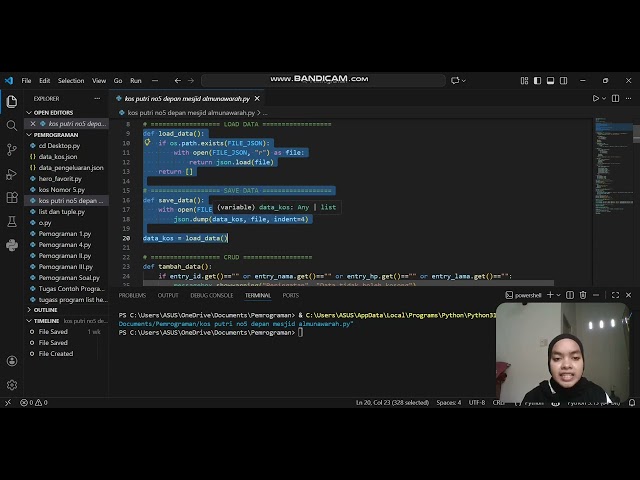Open data_pengeluaran.json file in explorer
The image size is (640, 480).
click(70, 167)
